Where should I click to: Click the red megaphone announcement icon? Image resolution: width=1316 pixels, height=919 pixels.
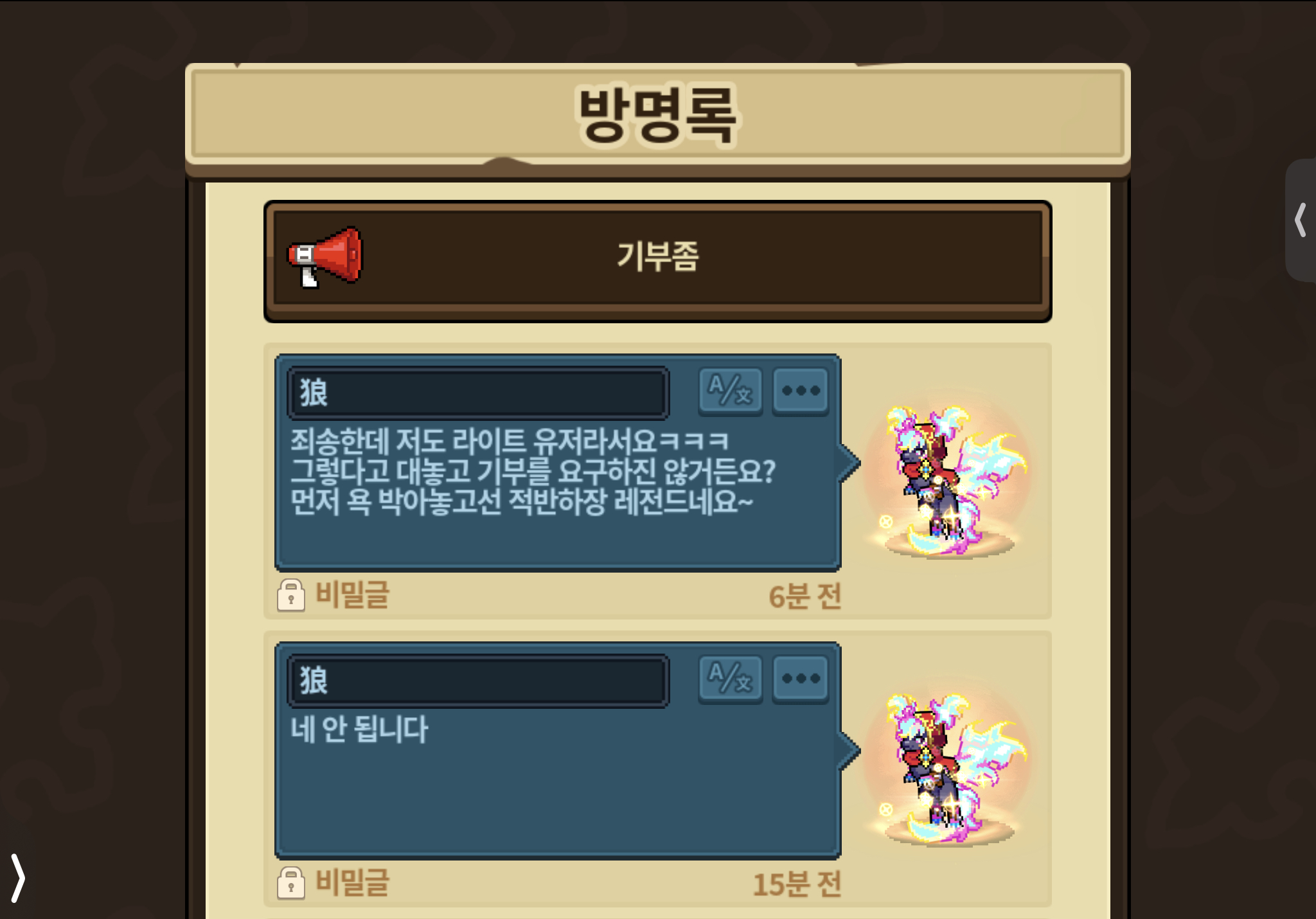(x=325, y=258)
